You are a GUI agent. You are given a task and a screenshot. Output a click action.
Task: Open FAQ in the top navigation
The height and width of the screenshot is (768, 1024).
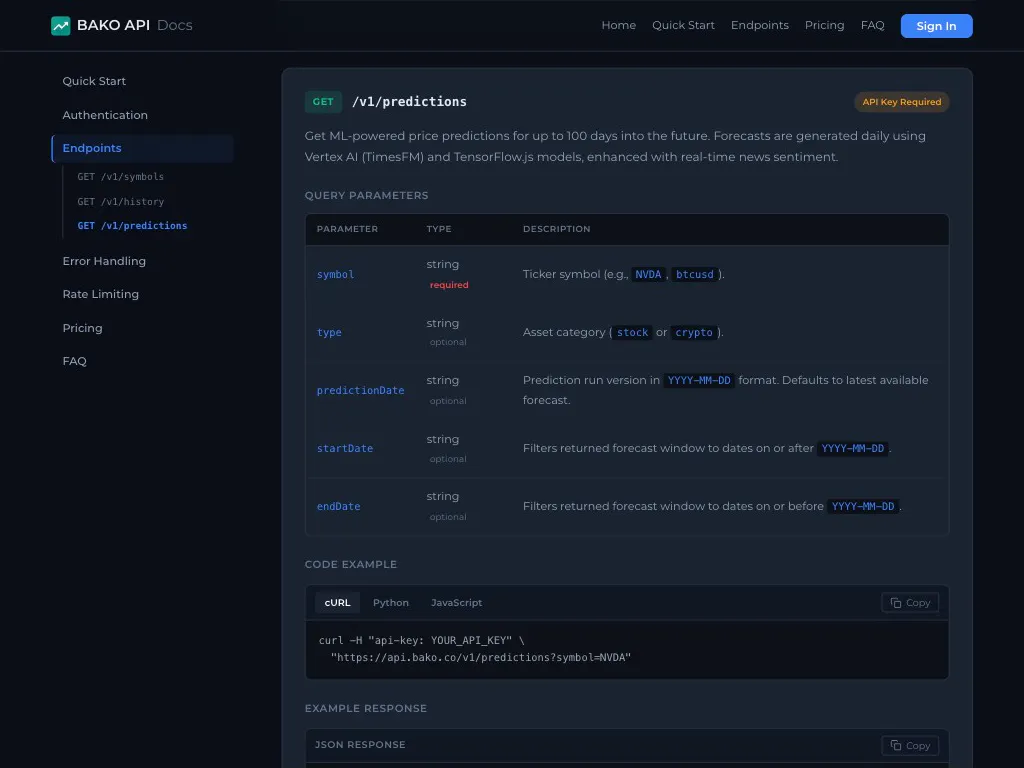pyautogui.click(x=872, y=25)
